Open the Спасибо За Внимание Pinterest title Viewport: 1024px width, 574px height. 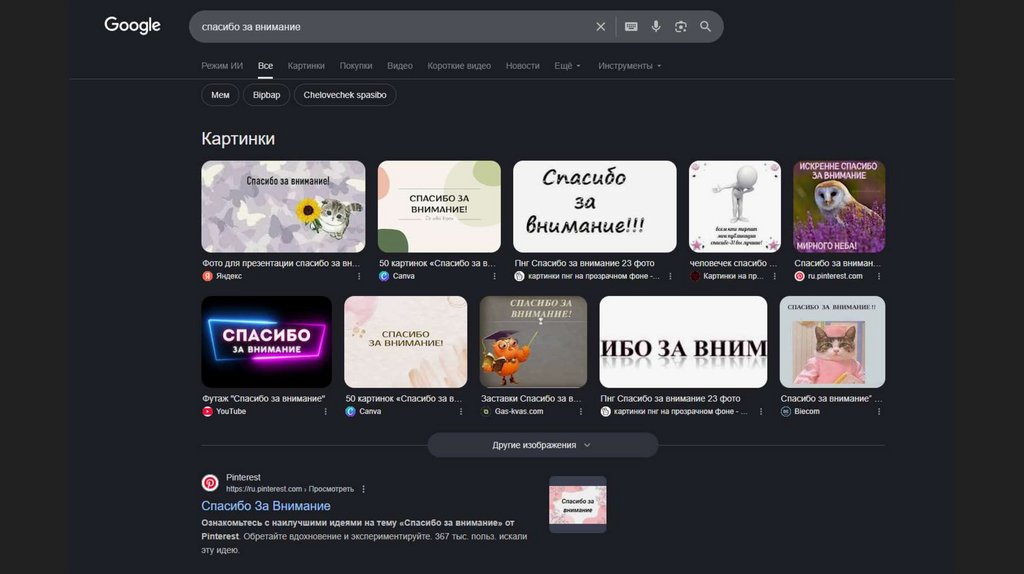pos(266,505)
